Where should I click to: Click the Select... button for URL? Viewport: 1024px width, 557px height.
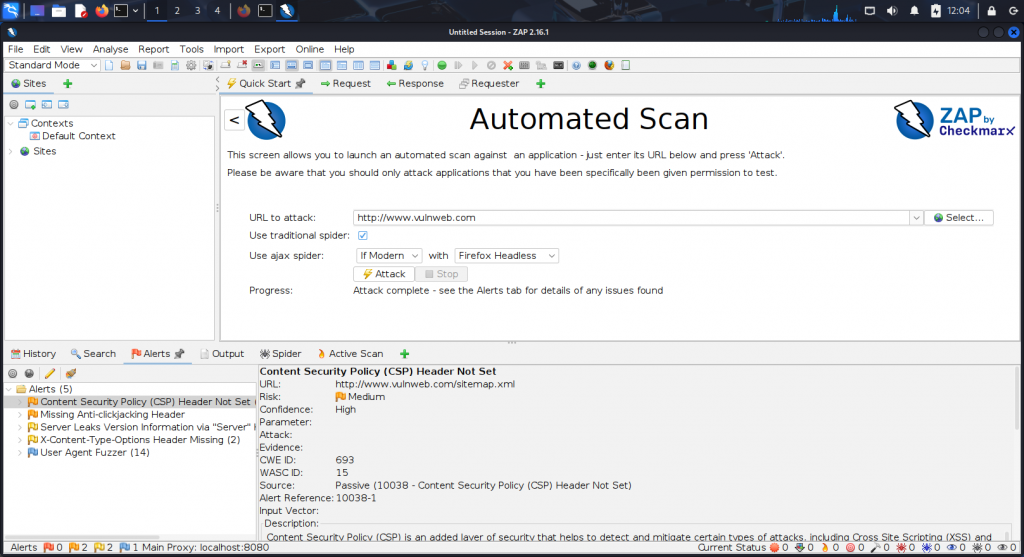(958, 217)
